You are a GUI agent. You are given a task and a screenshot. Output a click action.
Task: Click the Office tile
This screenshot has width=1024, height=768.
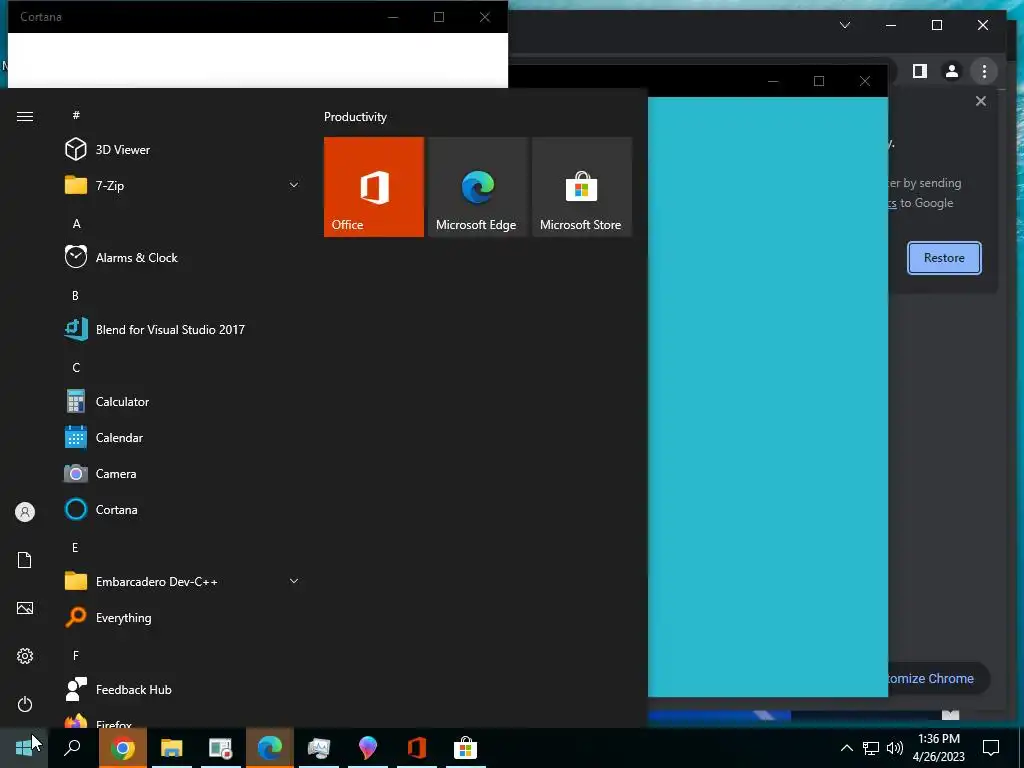pos(374,187)
